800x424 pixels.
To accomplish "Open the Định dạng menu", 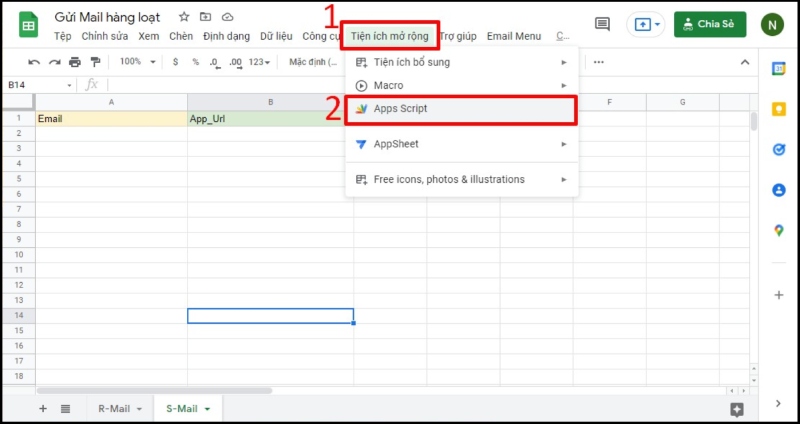I will coord(227,36).
